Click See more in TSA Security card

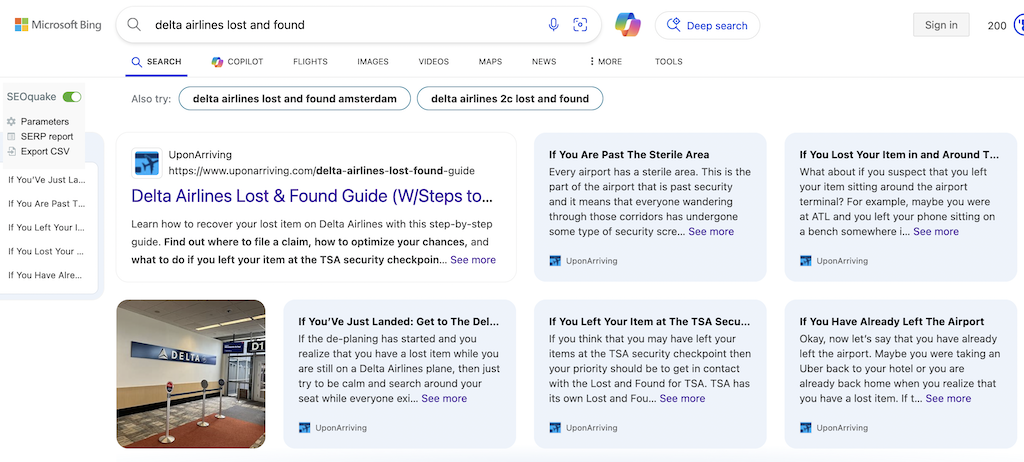[682, 398]
